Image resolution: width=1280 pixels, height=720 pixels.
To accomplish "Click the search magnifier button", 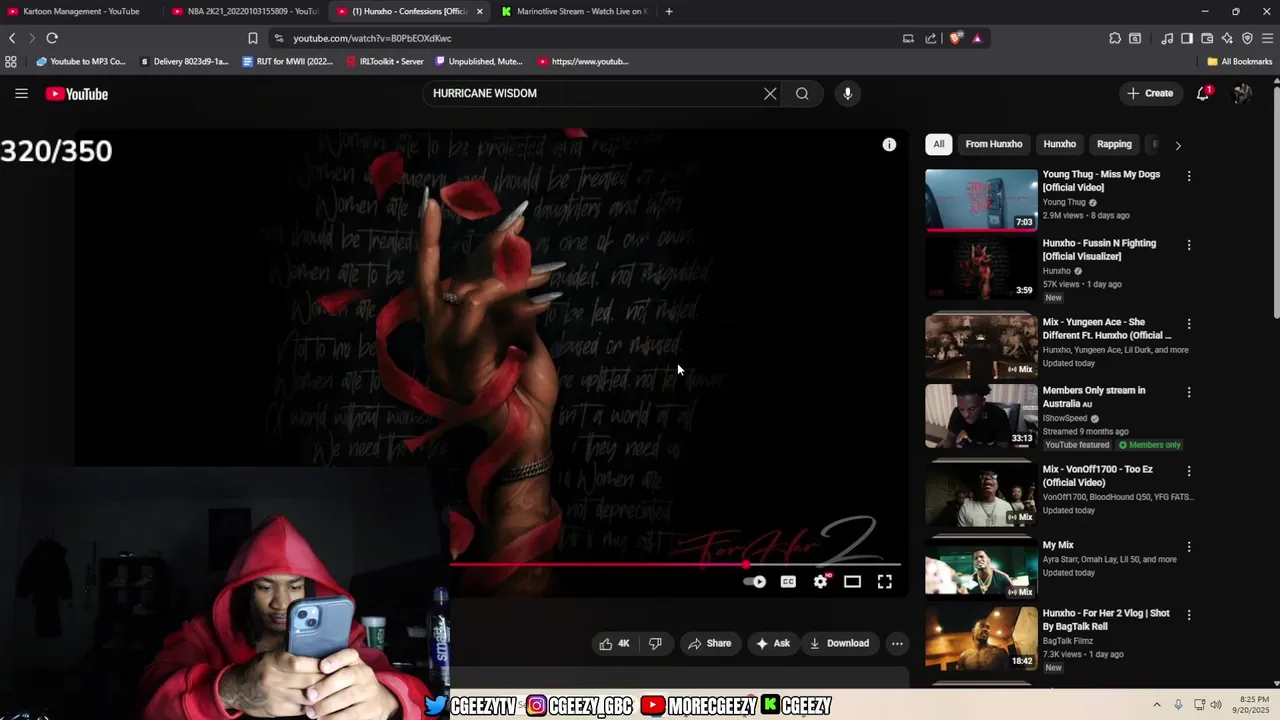I will tap(802, 93).
